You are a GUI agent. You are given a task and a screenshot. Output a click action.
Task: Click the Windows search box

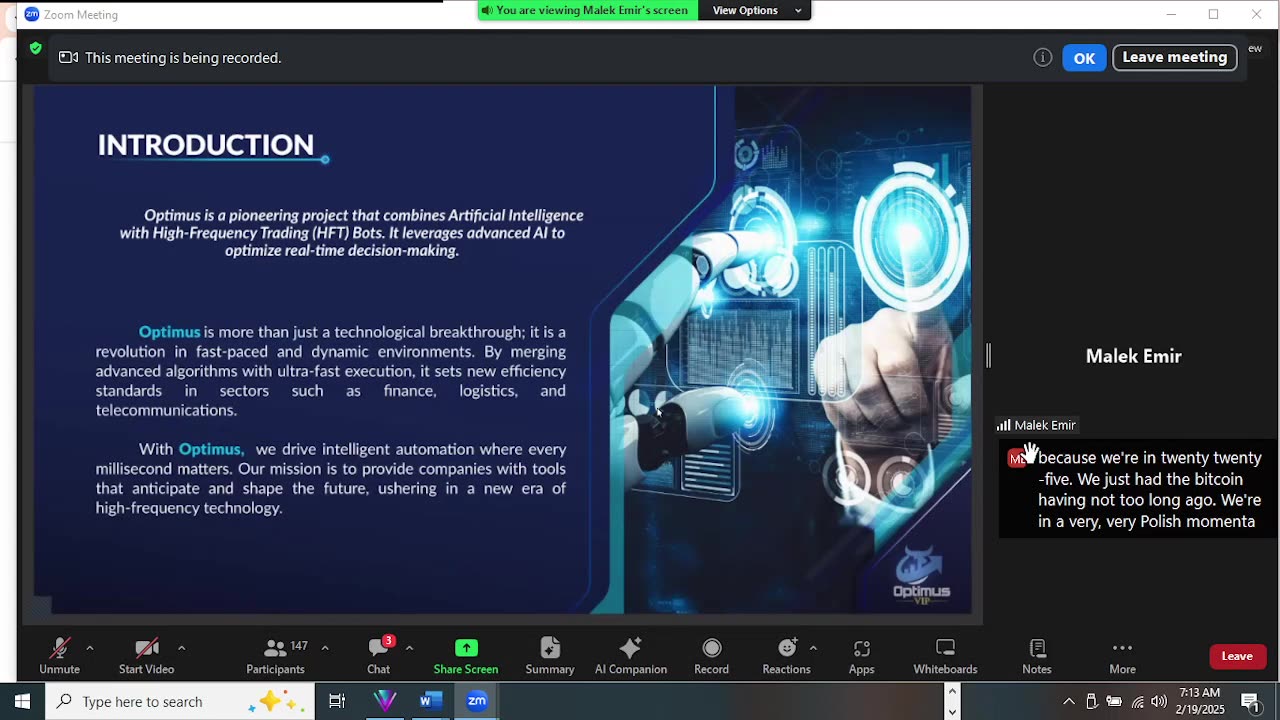point(180,701)
